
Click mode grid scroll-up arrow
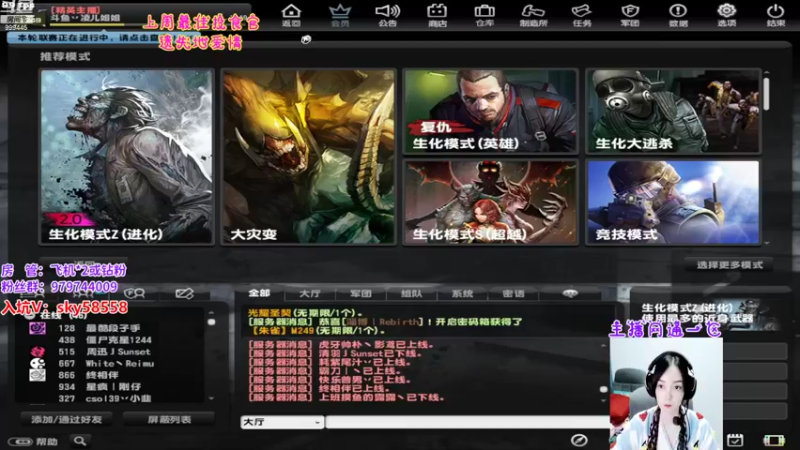point(766,73)
